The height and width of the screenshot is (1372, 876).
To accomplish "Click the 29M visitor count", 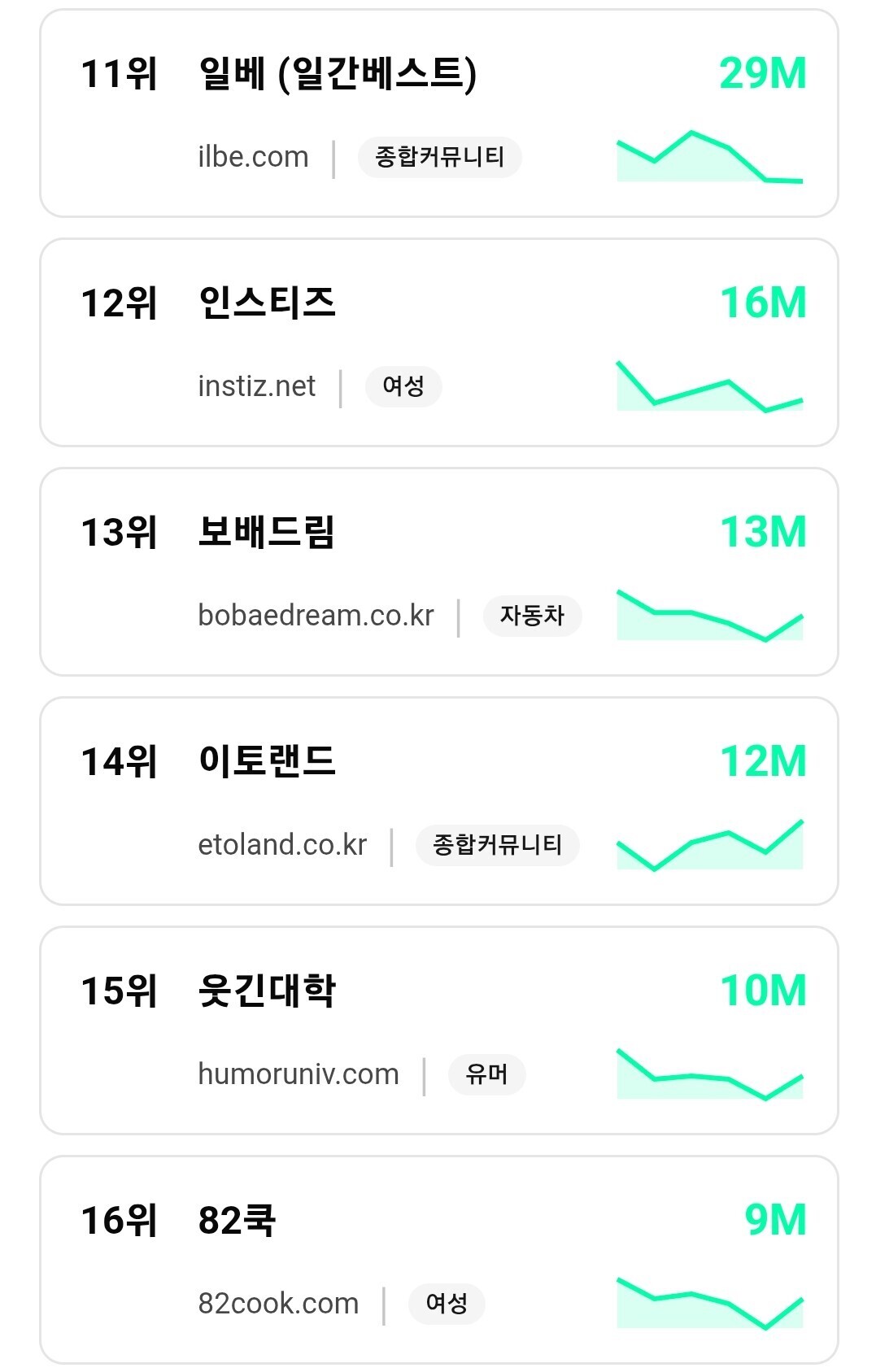I will (763, 74).
